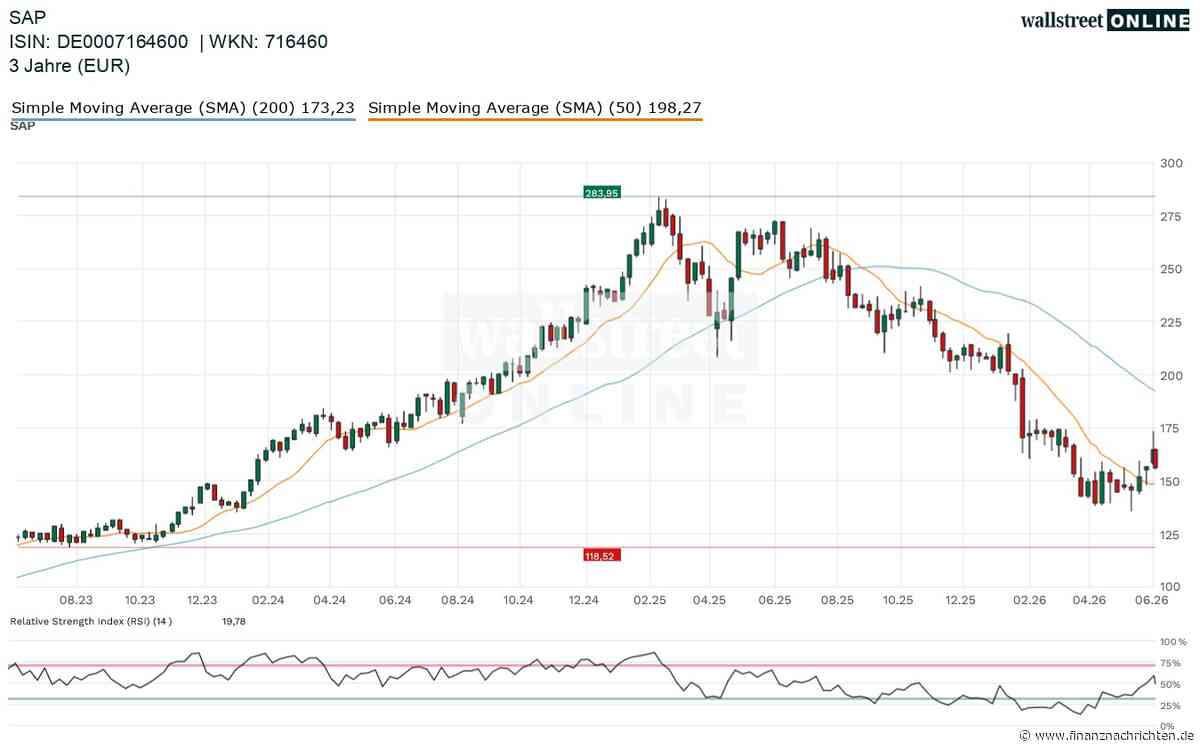Click the orange SMA 50 legend line
Viewport: 1200px width, 750px height.
click(535, 120)
